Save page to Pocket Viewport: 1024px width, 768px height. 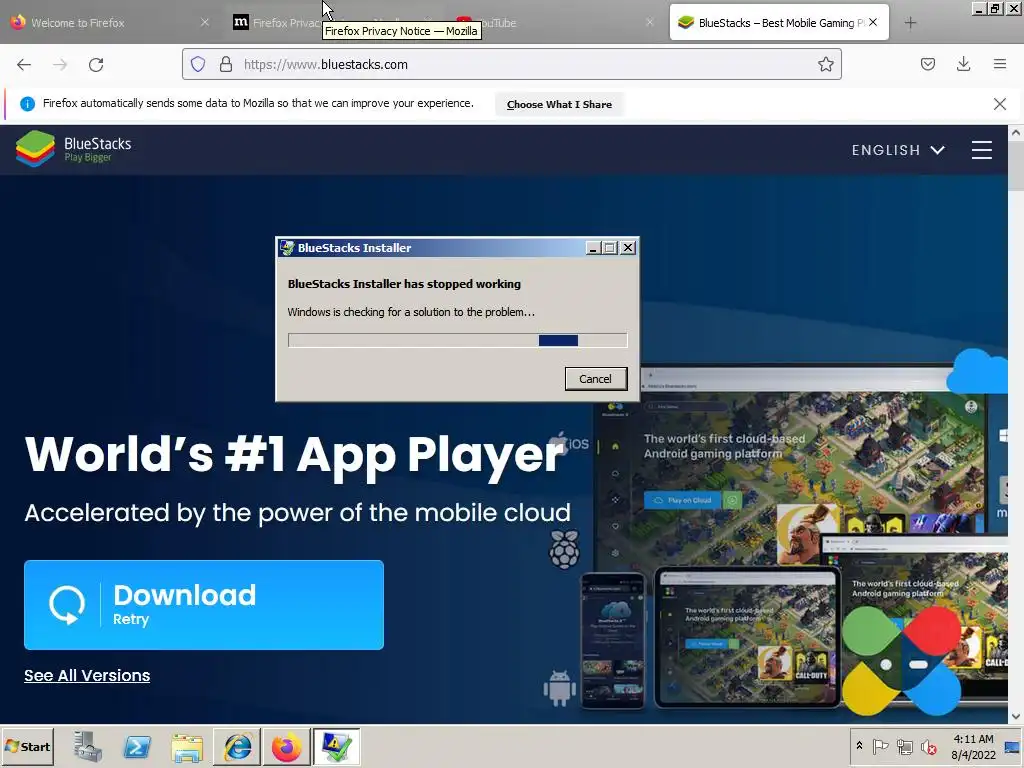tap(927, 64)
